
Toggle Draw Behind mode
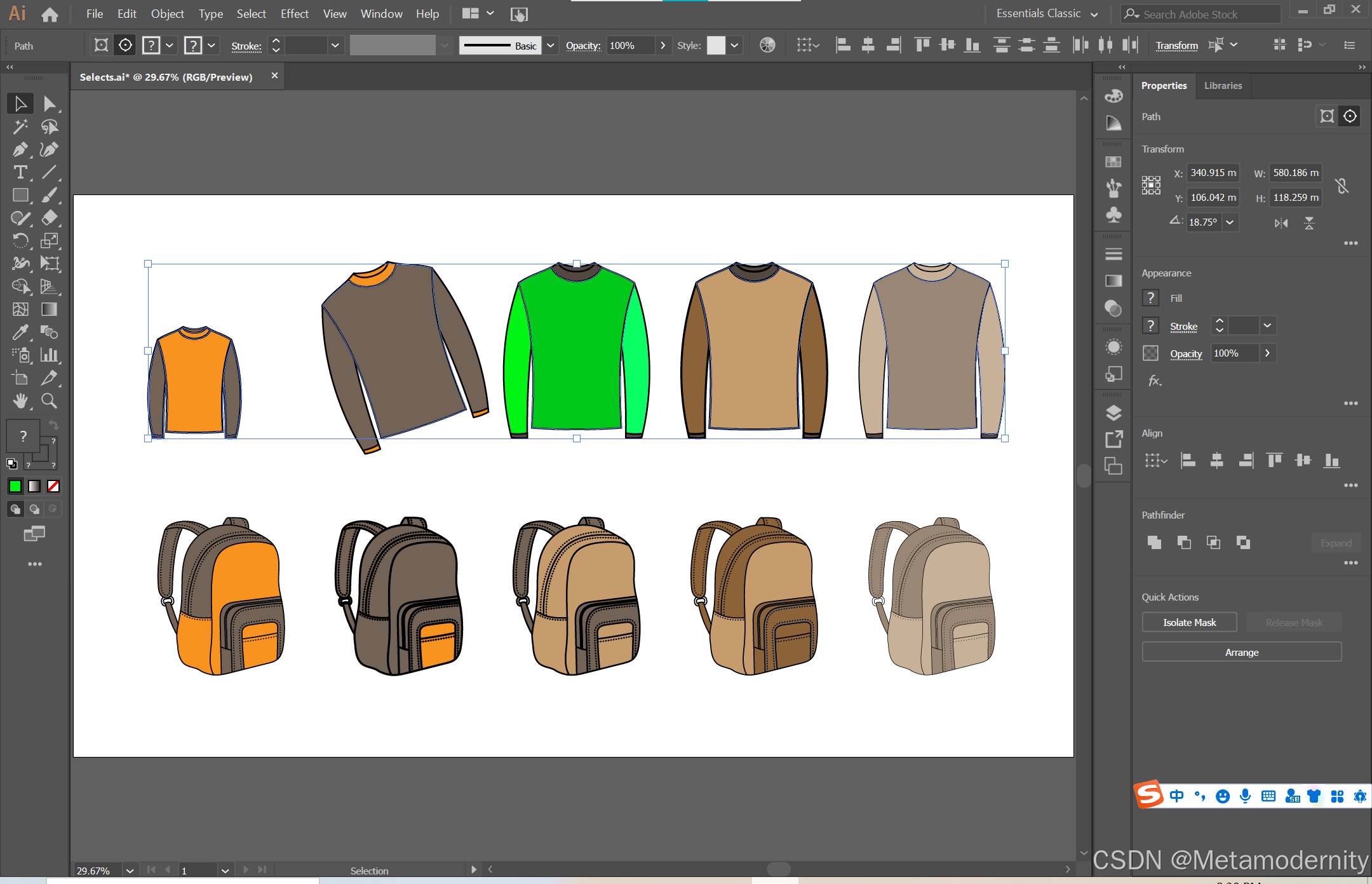[x=34, y=509]
